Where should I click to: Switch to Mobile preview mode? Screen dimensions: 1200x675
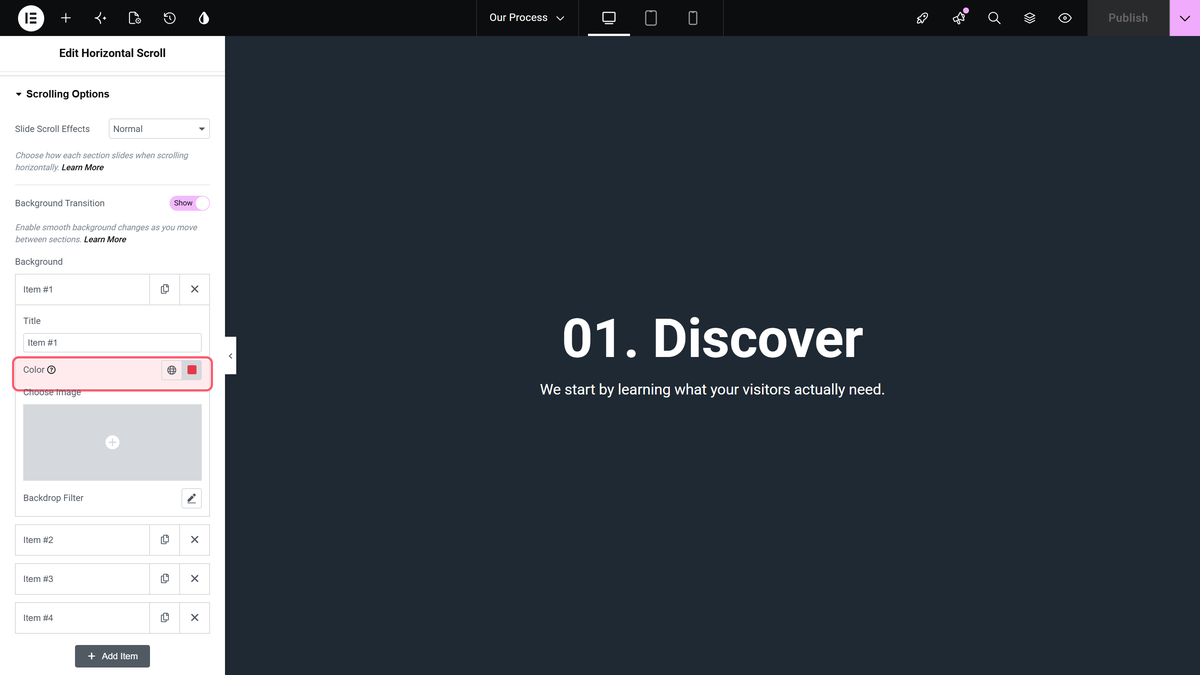point(693,18)
